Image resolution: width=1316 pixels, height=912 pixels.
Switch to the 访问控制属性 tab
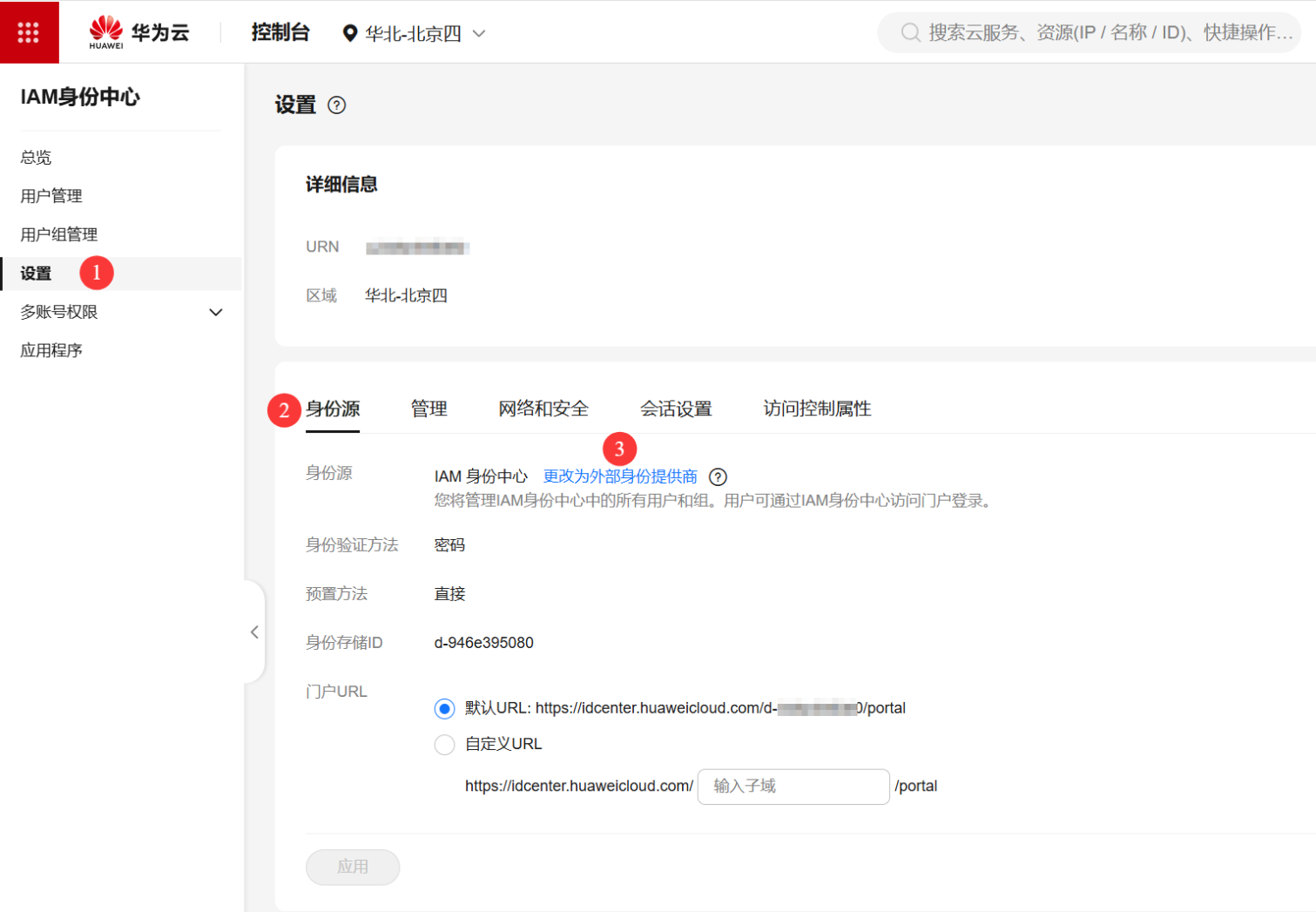click(817, 409)
